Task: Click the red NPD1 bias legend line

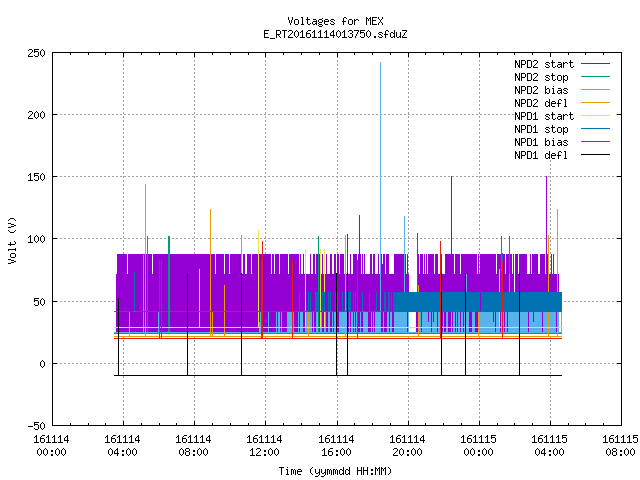Action: (x=596, y=142)
